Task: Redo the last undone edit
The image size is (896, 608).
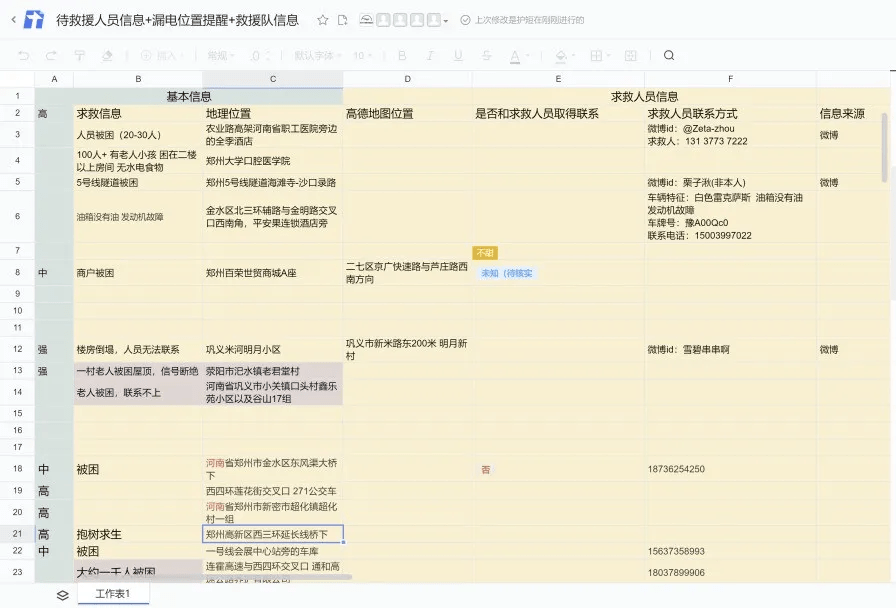Action: point(51,55)
